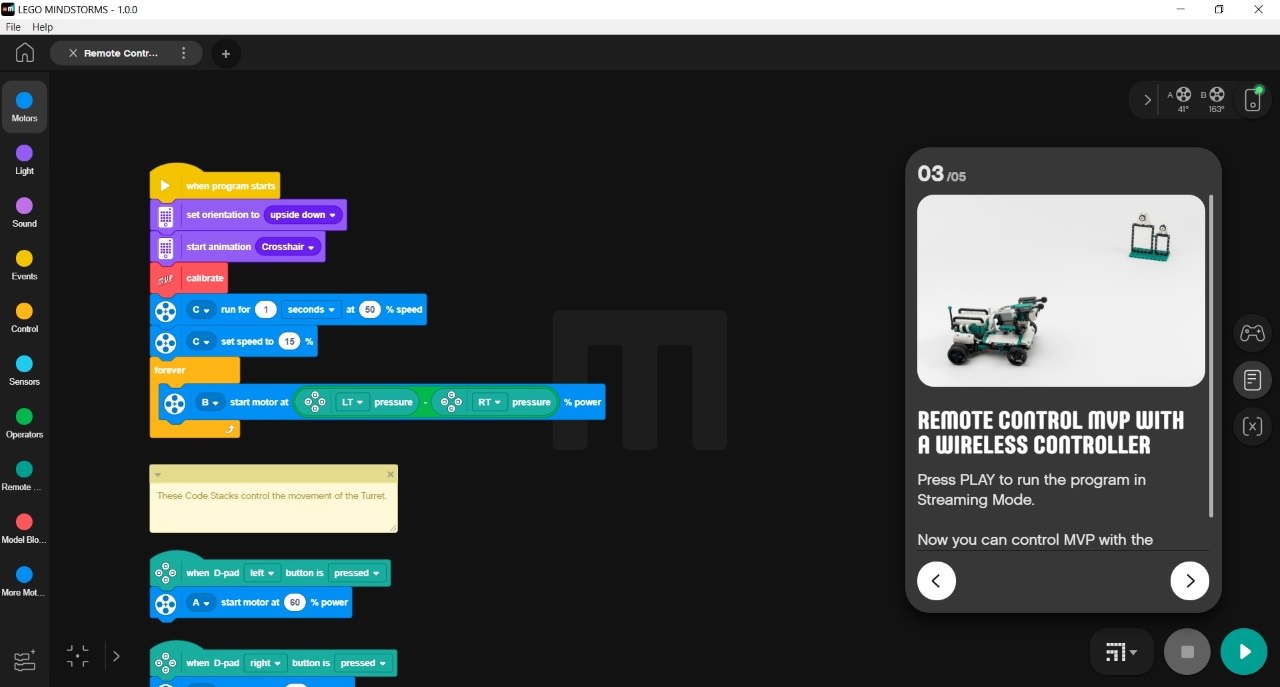The width and height of the screenshot is (1280, 687).
Task: Expand the port view chevron arrow
Action: [1147, 100]
